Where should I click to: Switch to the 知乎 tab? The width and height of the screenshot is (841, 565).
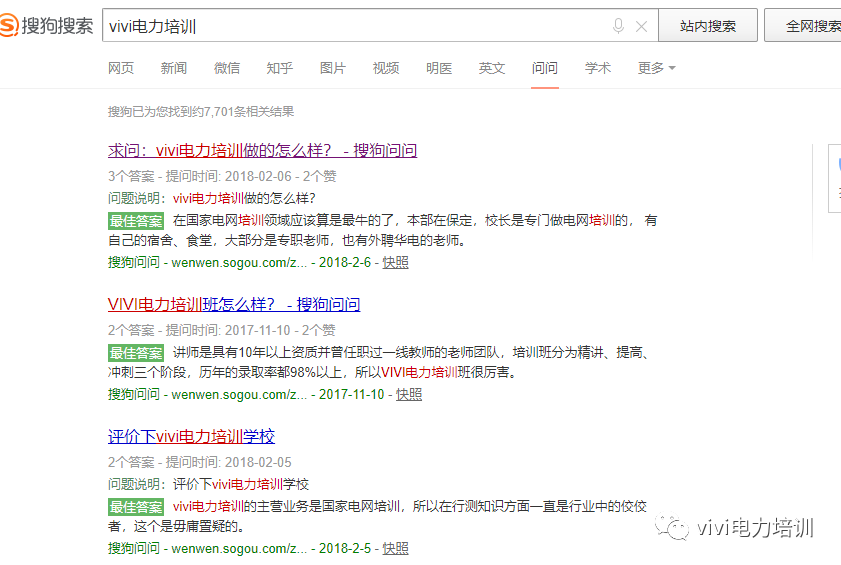pyautogui.click(x=279, y=68)
